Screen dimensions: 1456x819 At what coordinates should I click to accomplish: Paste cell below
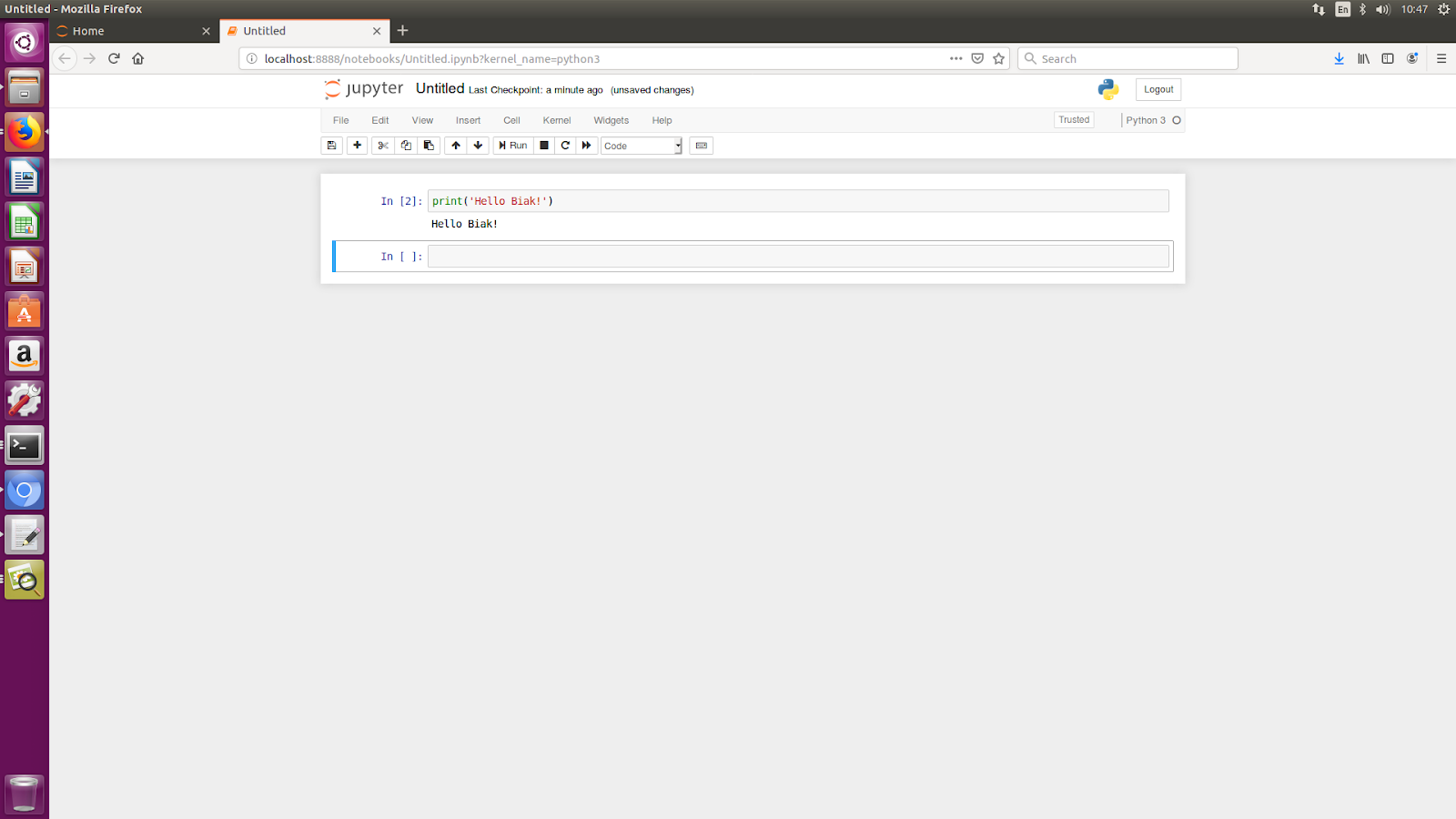click(429, 145)
